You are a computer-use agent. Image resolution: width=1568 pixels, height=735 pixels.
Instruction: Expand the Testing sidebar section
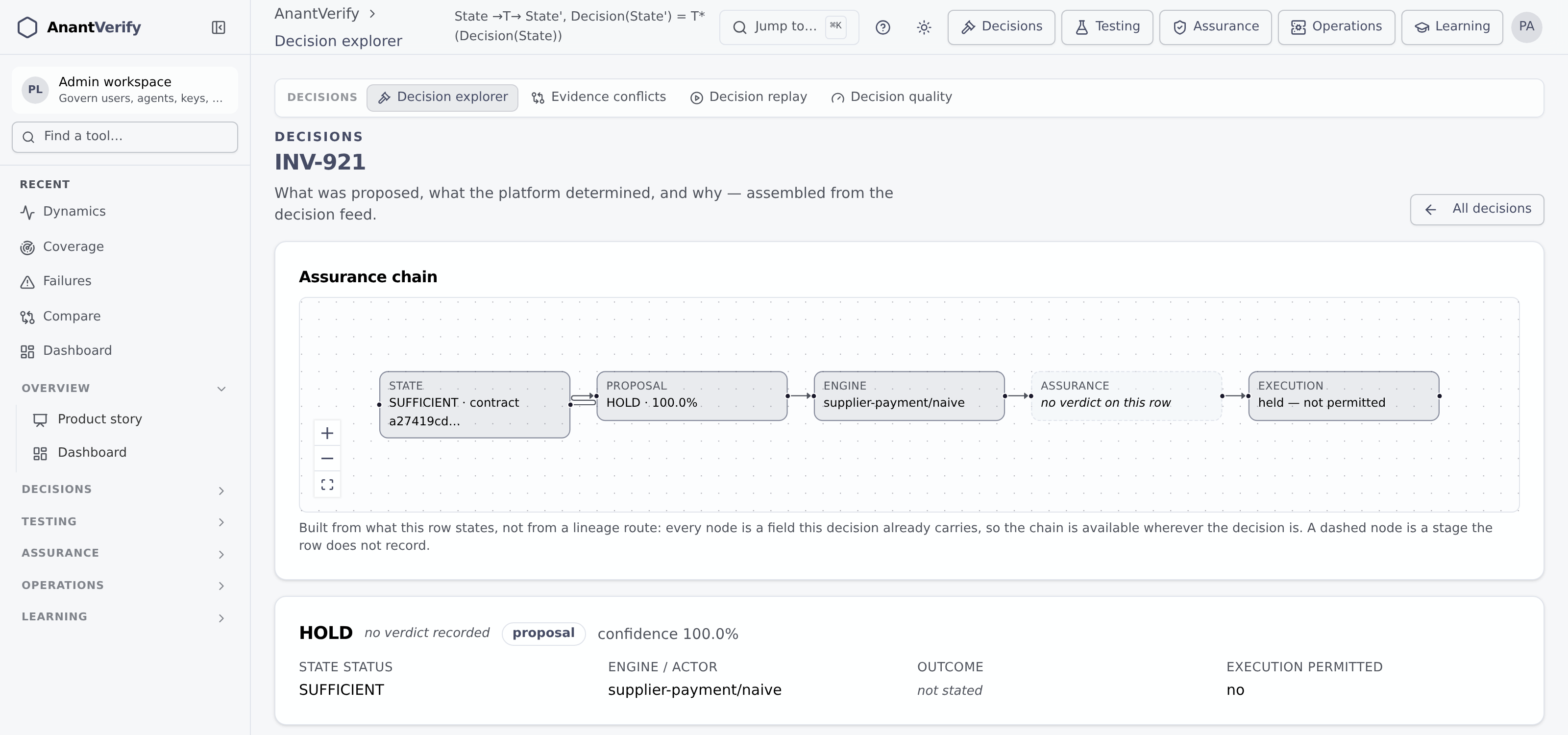pyautogui.click(x=124, y=522)
